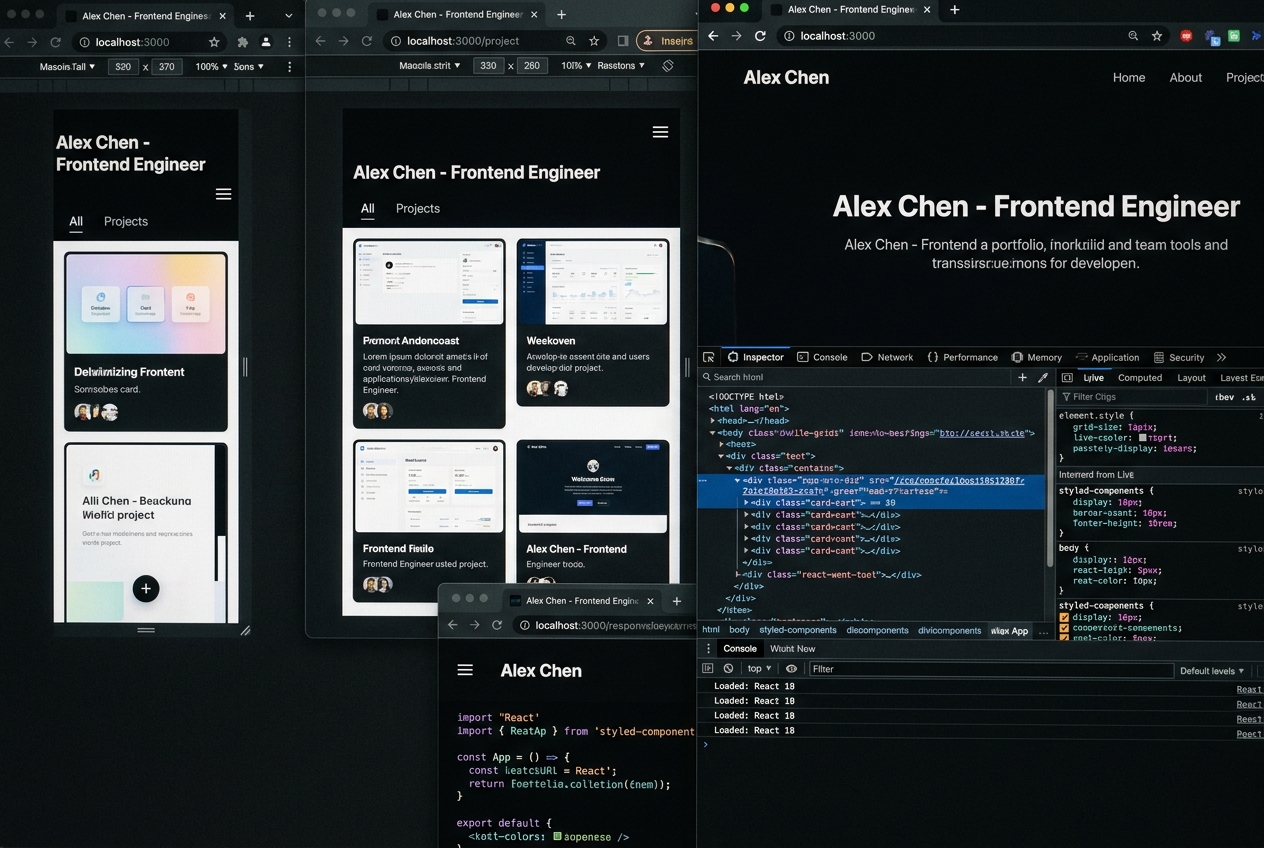
Task: Open the Security panel tab
Action: click(x=1179, y=357)
